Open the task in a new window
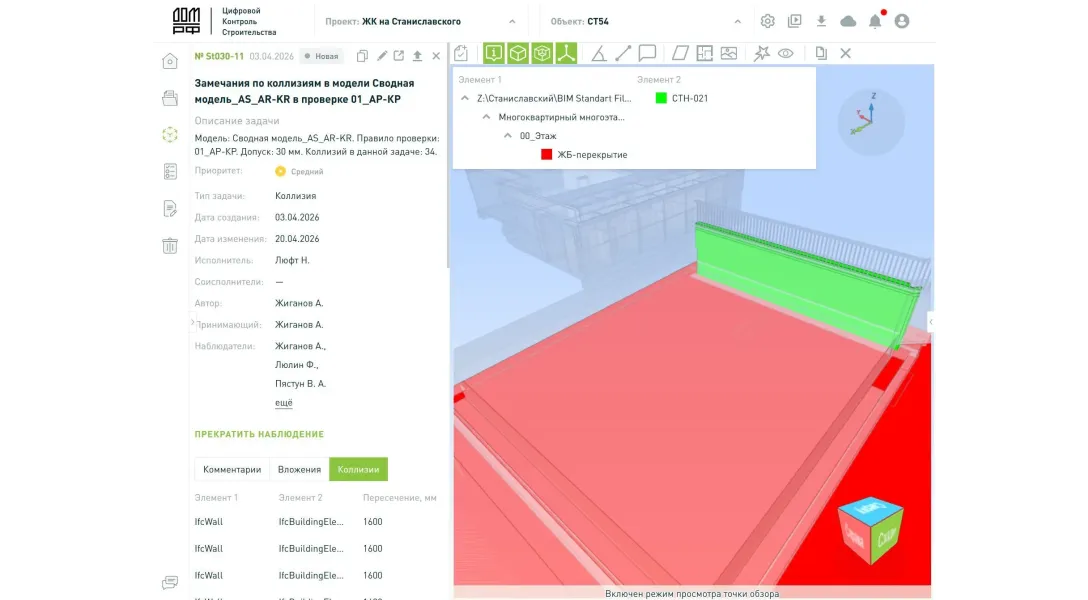The image size is (1088, 600). coord(399,56)
